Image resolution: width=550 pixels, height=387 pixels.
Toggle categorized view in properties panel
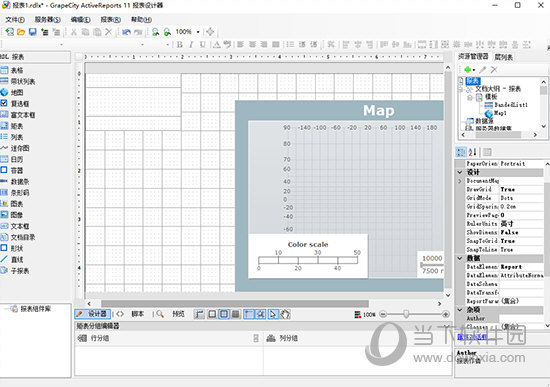(x=461, y=152)
